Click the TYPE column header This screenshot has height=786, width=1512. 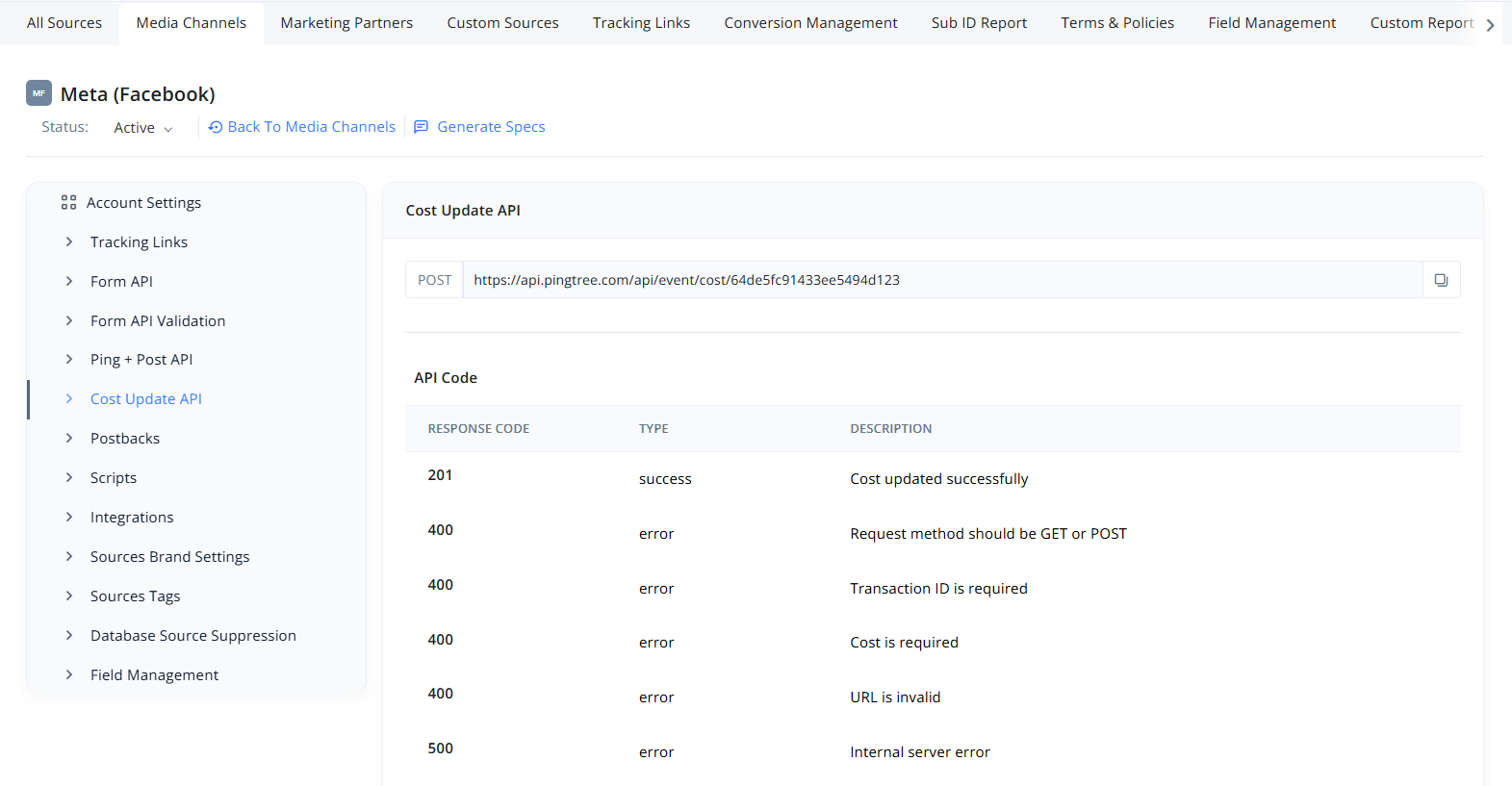[x=653, y=429]
